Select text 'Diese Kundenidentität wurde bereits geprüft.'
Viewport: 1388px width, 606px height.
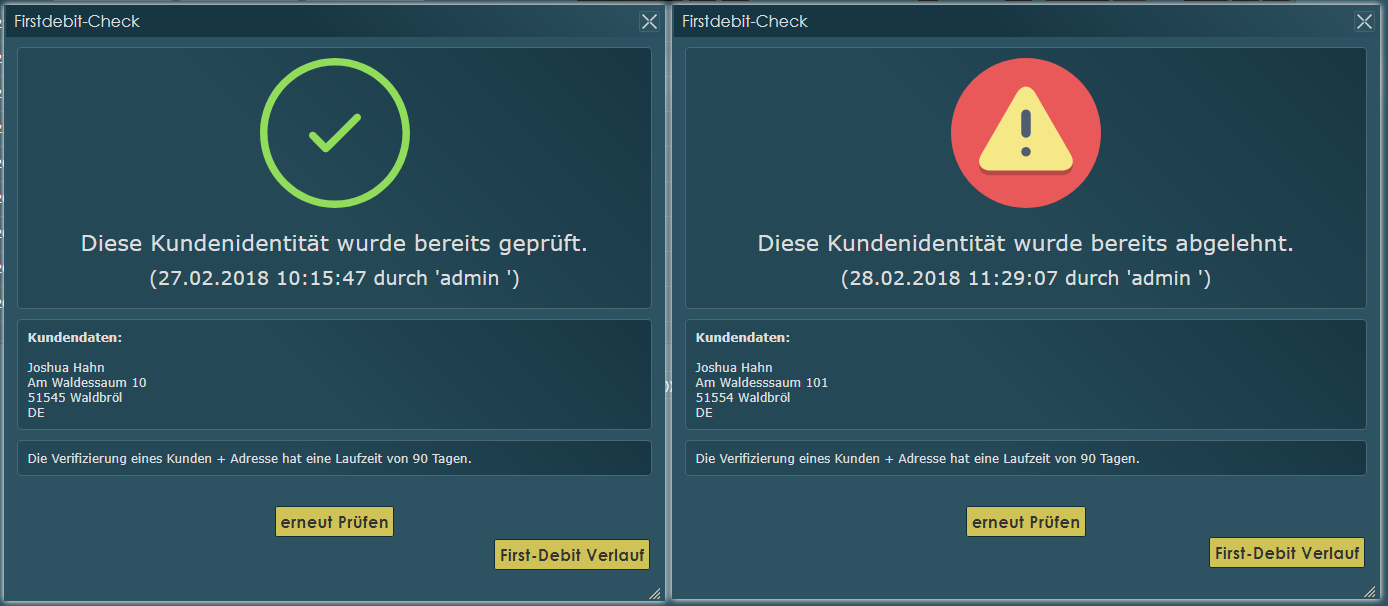(334, 243)
